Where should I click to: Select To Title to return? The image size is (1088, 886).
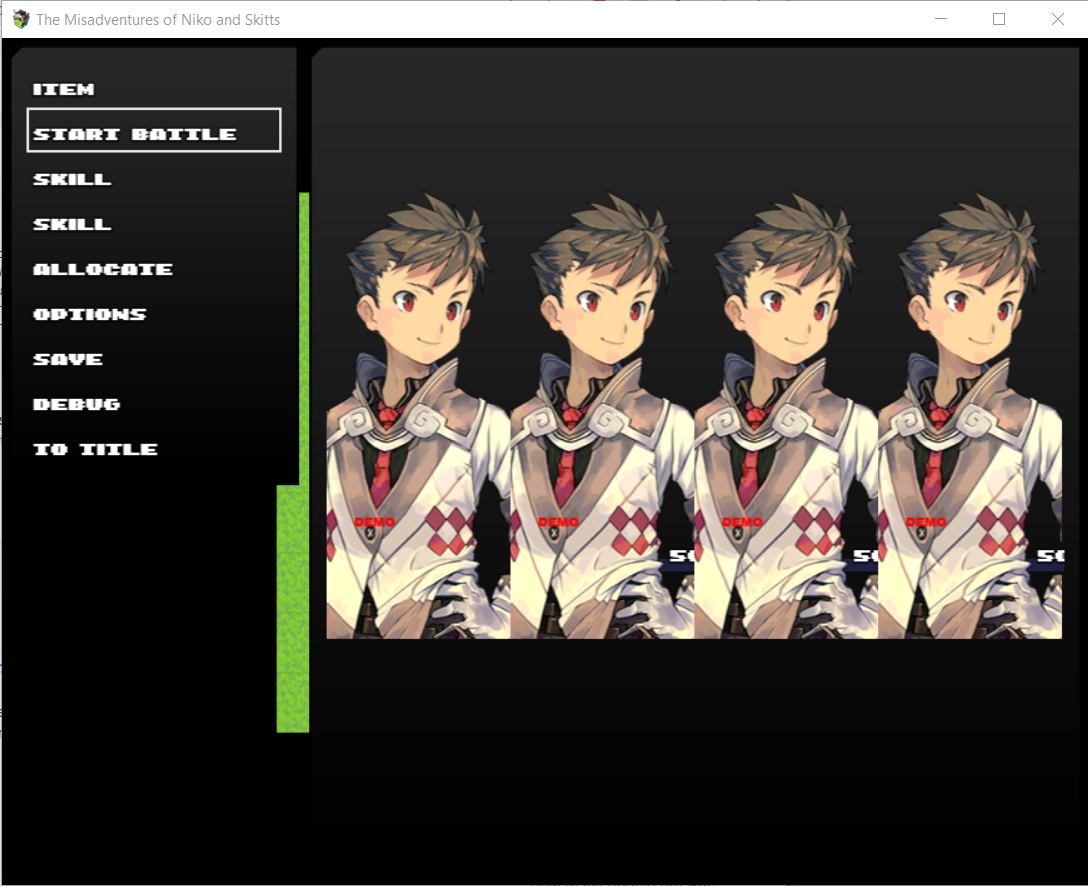(x=96, y=450)
